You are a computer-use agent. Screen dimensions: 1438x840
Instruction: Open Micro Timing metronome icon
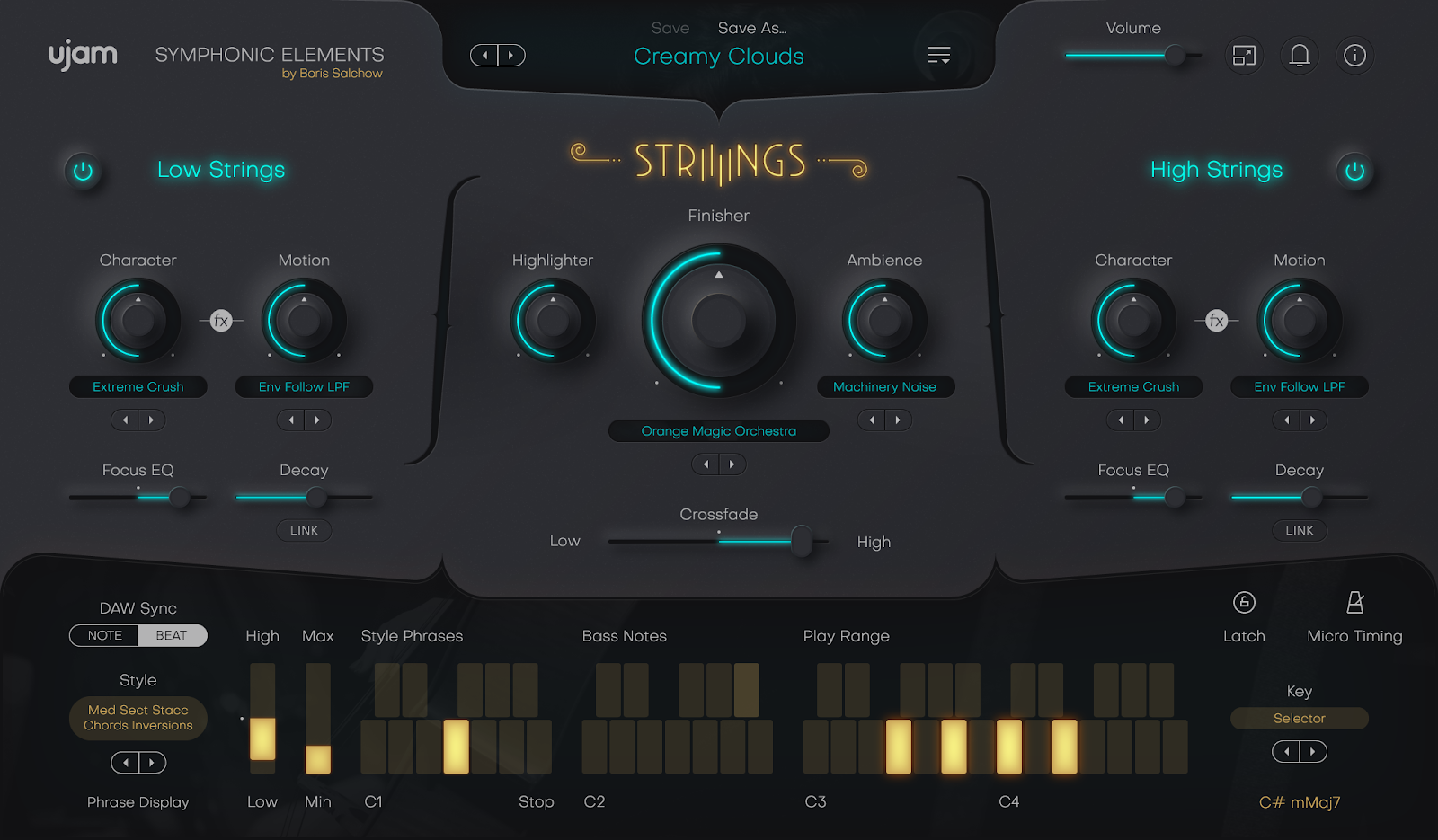[1354, 602]
